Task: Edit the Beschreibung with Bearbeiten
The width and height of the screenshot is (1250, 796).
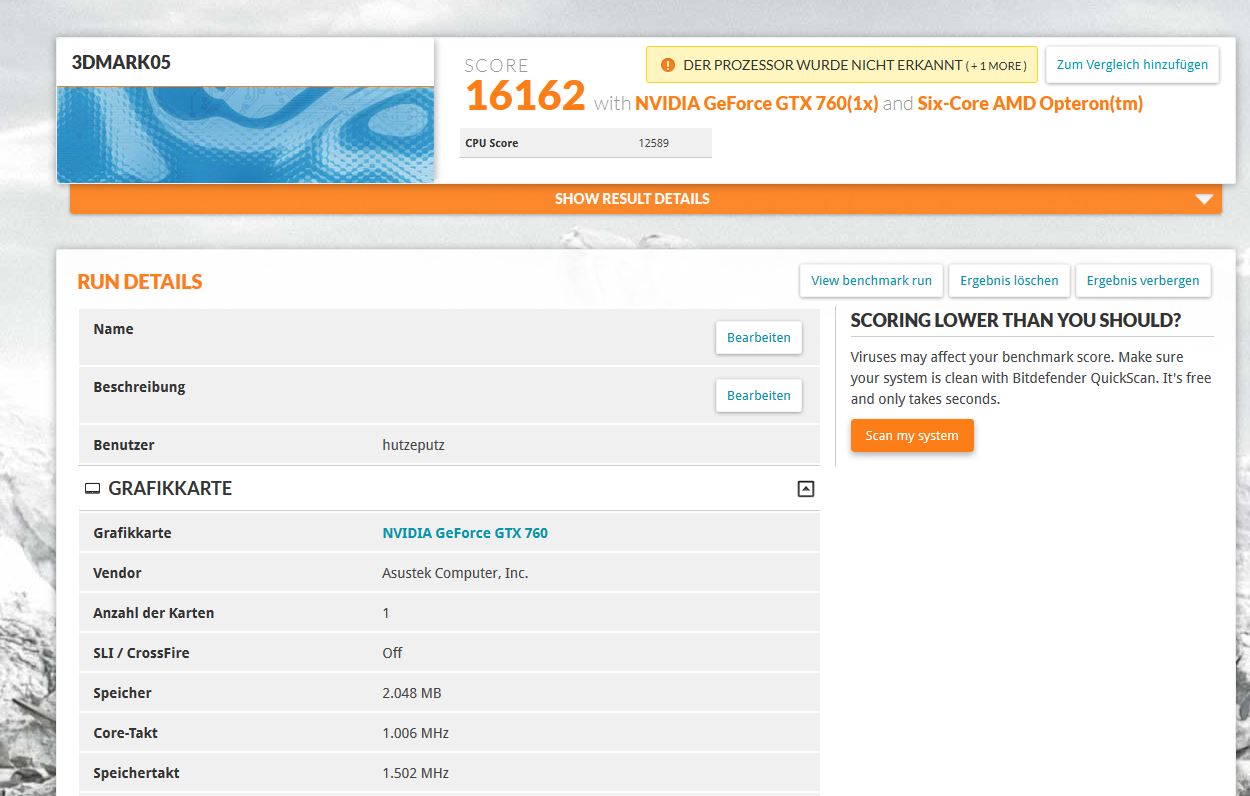Action: (x=758, y=396)
